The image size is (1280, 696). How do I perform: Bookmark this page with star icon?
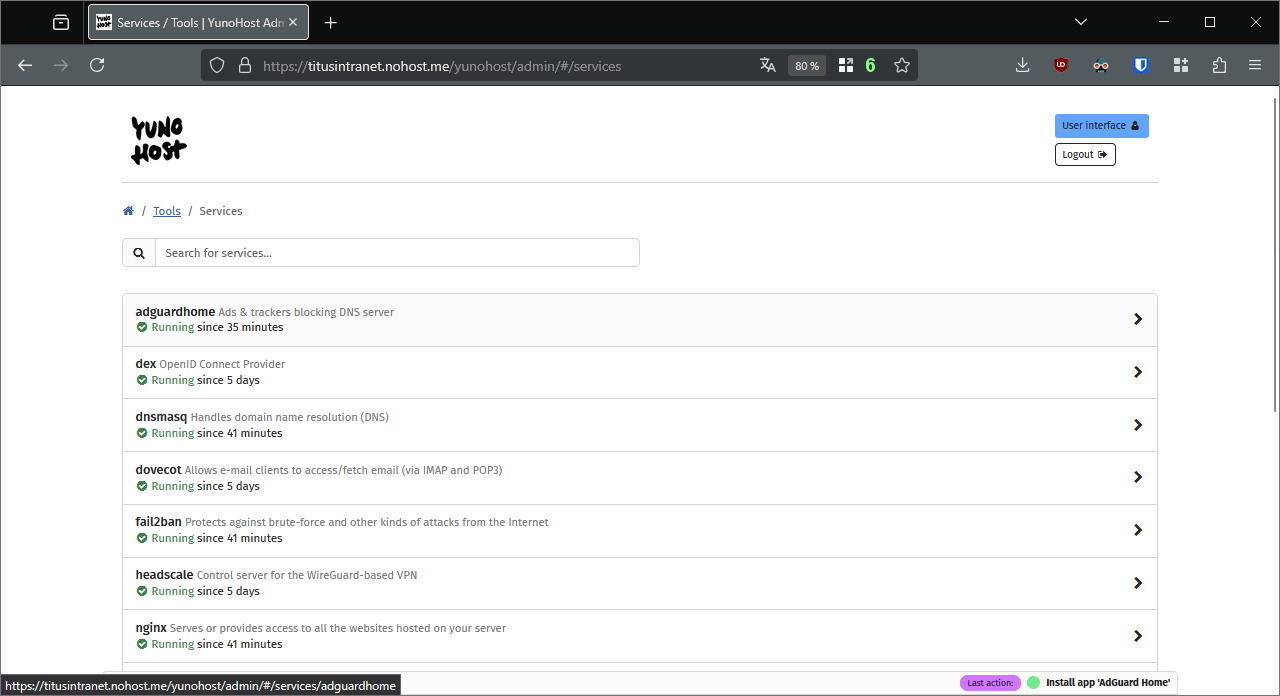pos(902,65)
